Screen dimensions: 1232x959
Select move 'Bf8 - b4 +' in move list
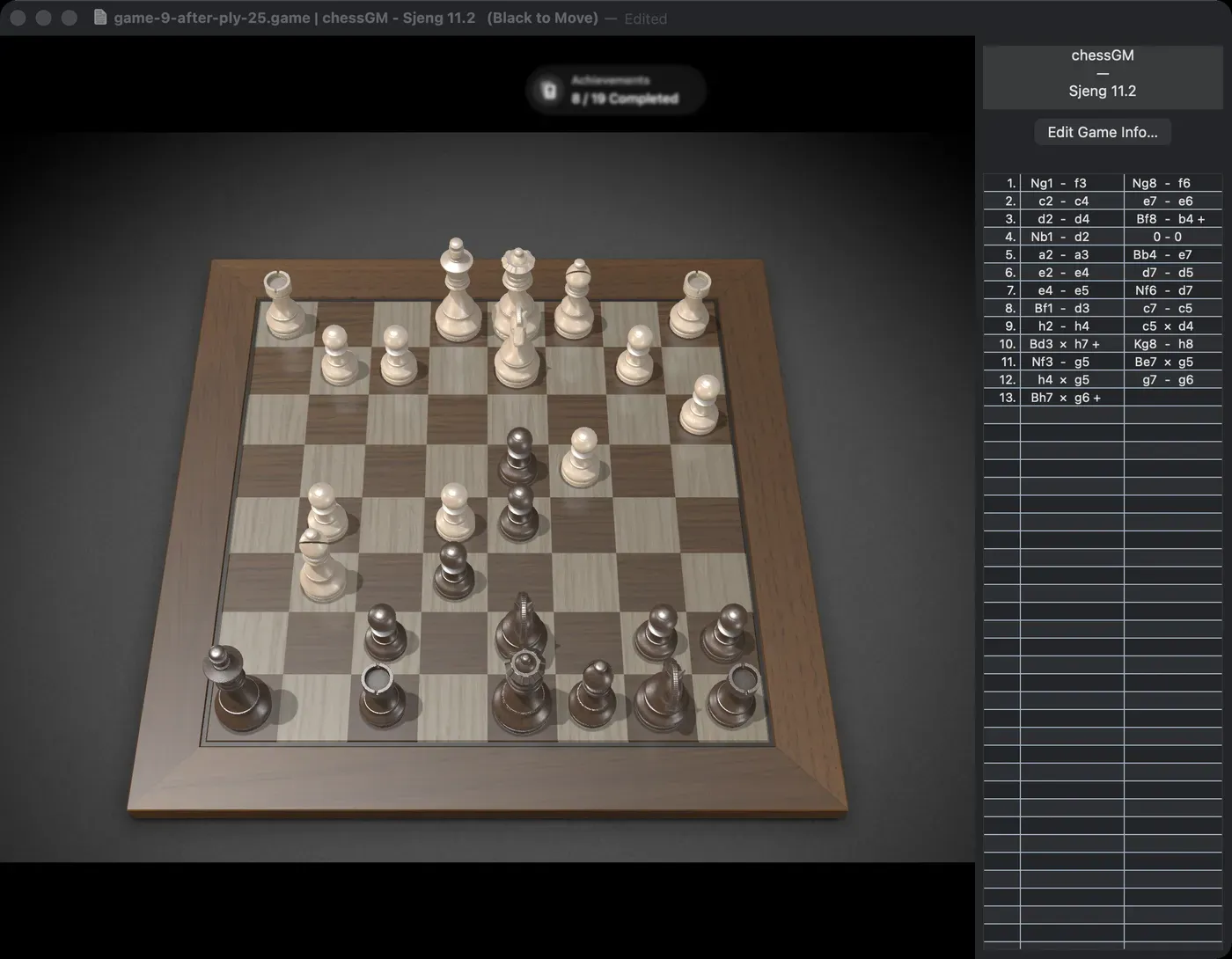[x=1170, y=219]
